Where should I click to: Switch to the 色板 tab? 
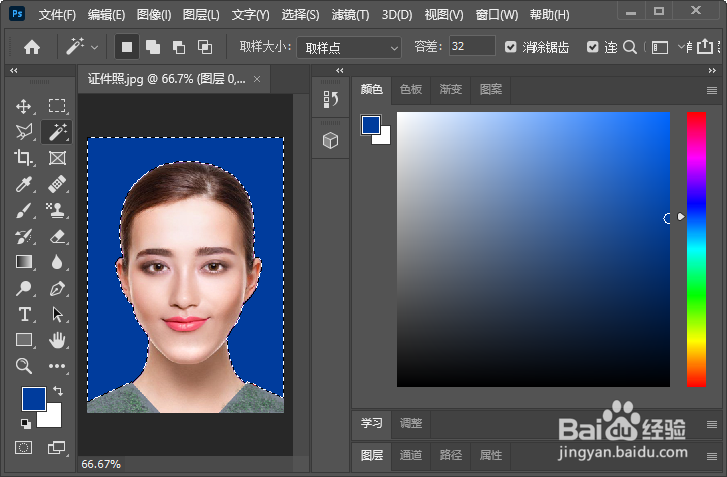tap(411, 89)
